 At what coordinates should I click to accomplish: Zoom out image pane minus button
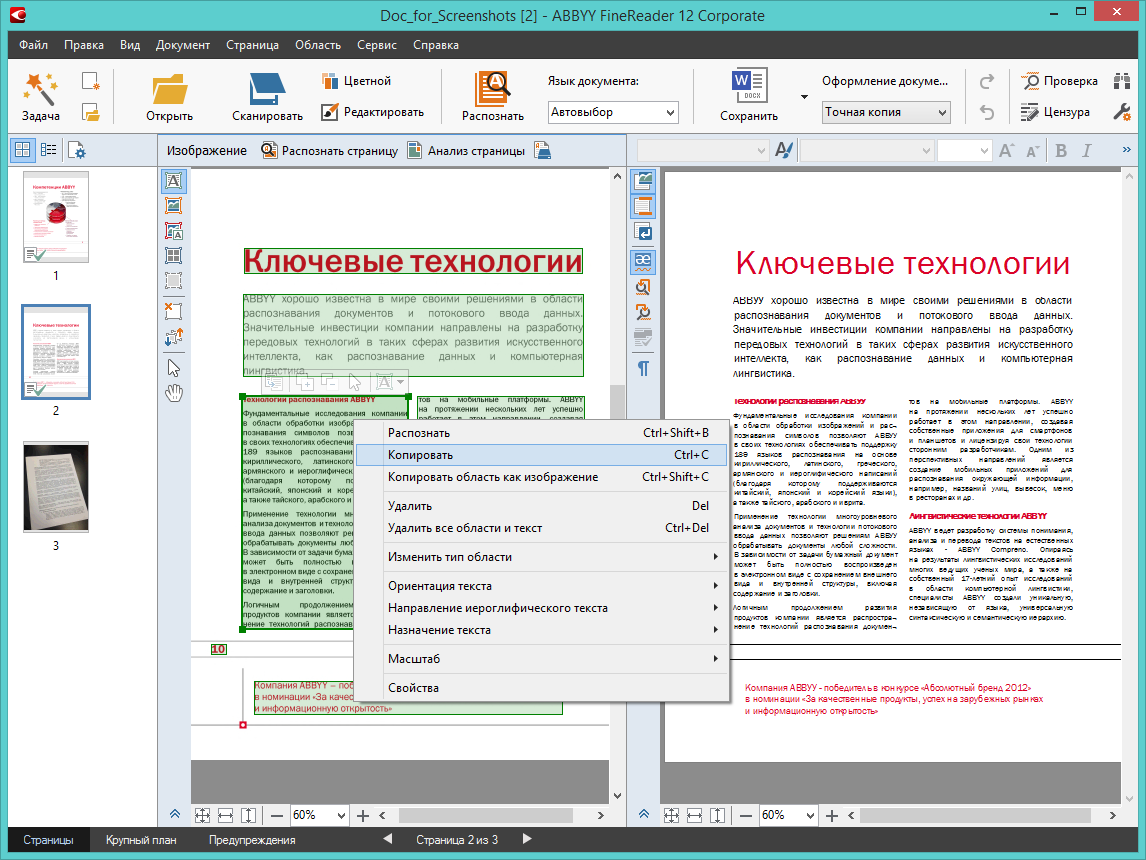(277, 815)
